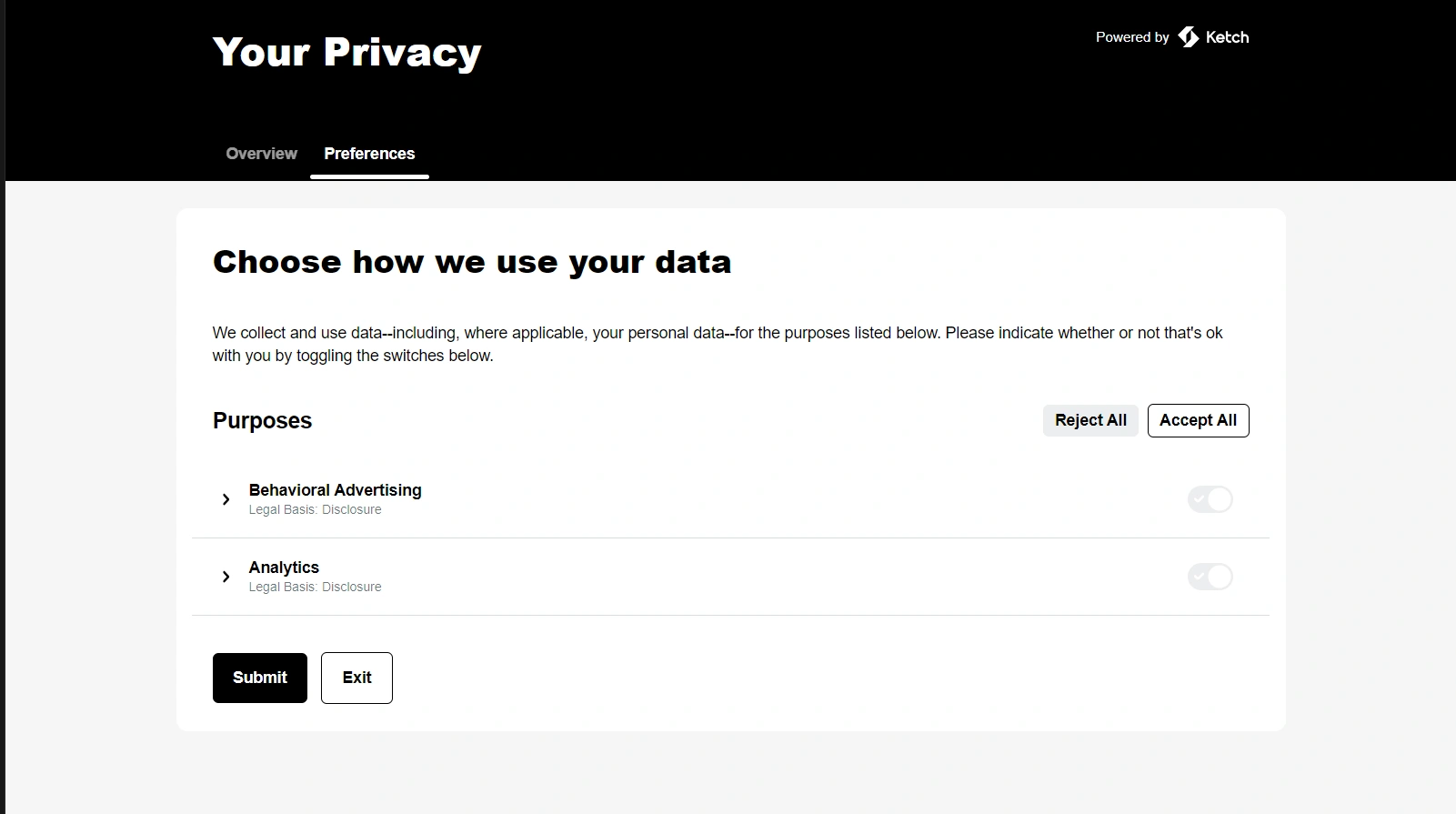This screenshot has width=1456, height=814.
Task: Click the Ketch logo icon
Action: (x=1188, y=37)
